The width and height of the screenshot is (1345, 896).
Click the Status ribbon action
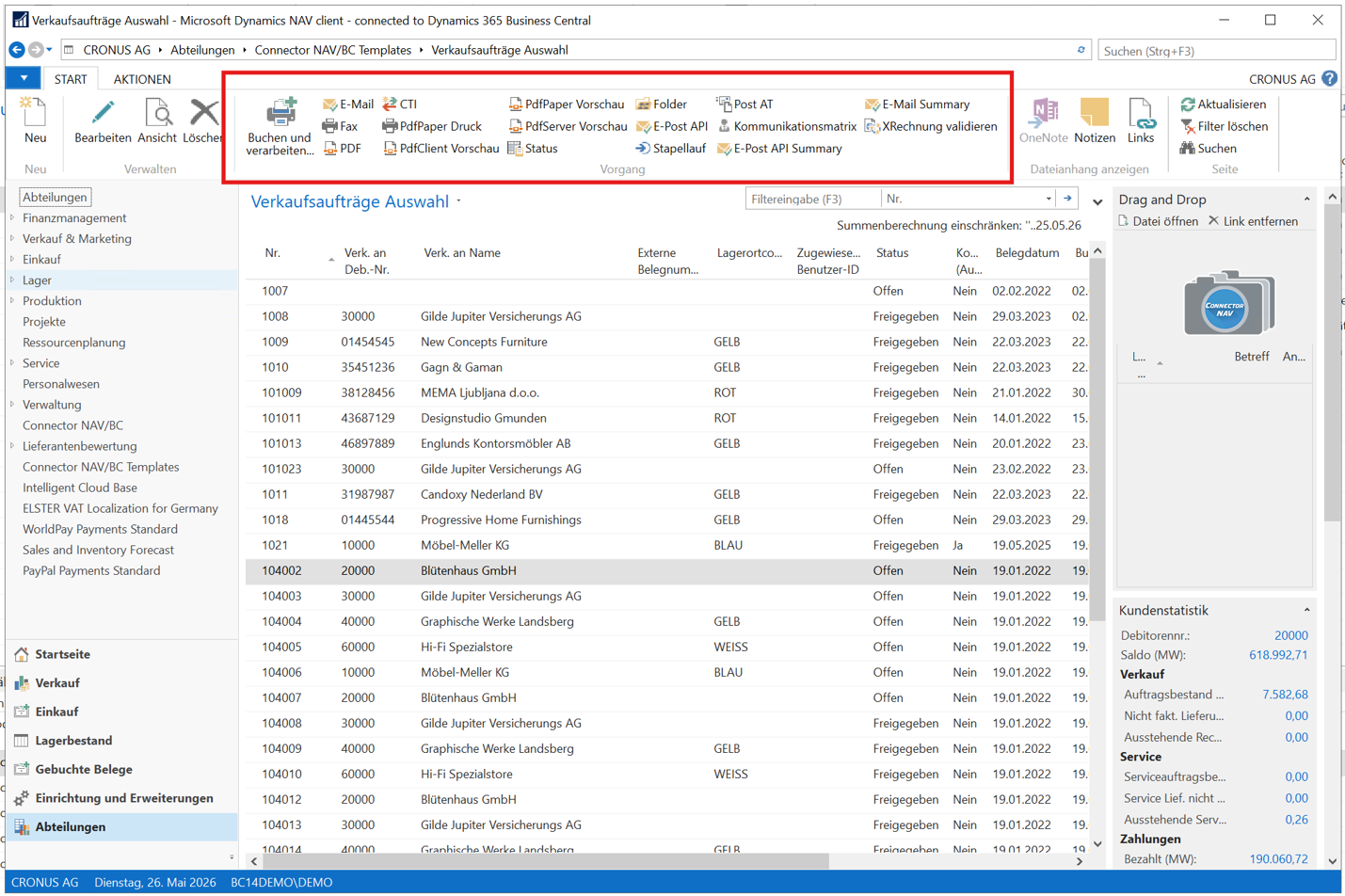pyautogui.click(x=533, y=149)
